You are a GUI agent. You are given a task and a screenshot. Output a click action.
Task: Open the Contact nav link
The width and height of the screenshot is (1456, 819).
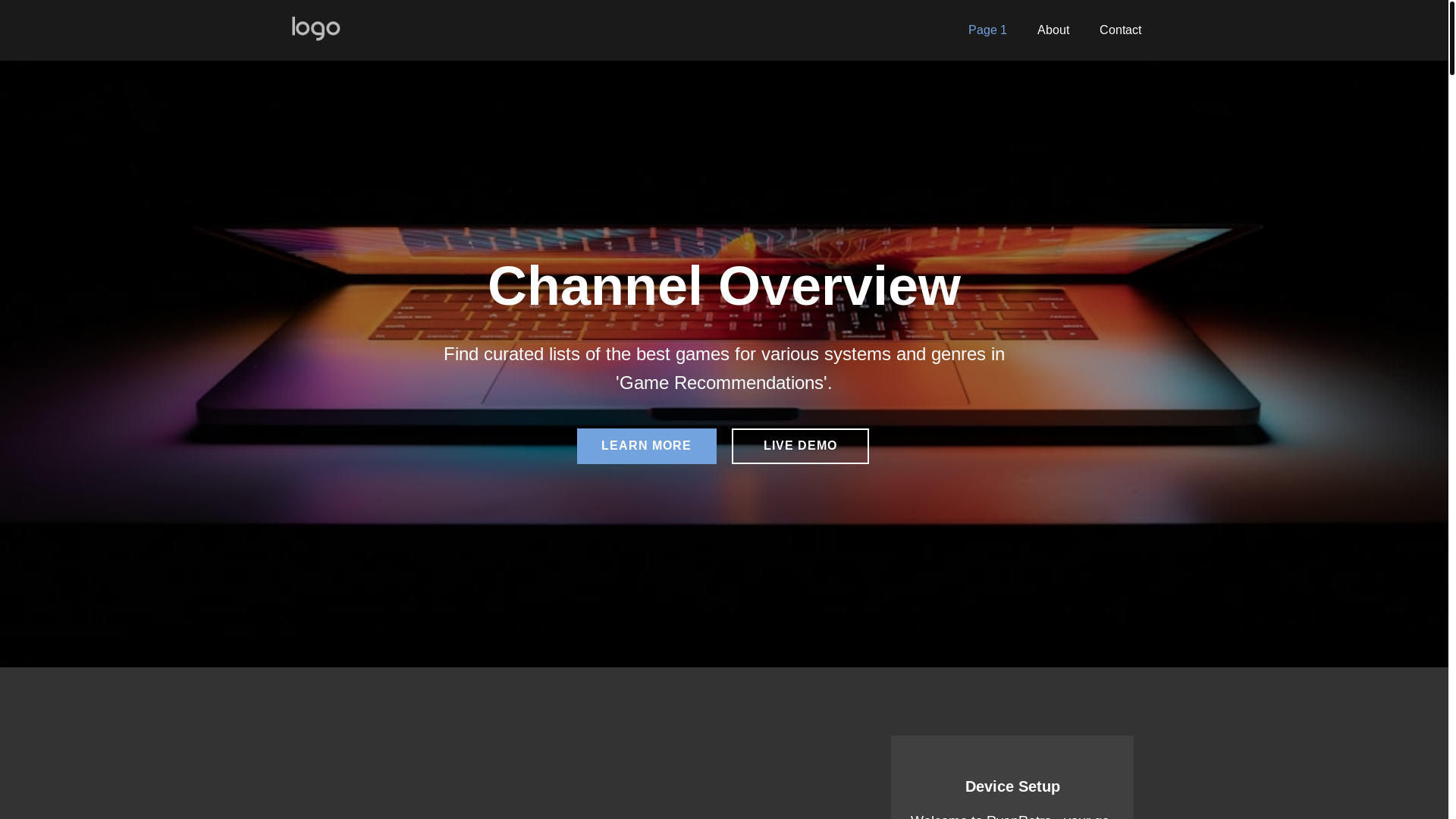(1120, 30)
